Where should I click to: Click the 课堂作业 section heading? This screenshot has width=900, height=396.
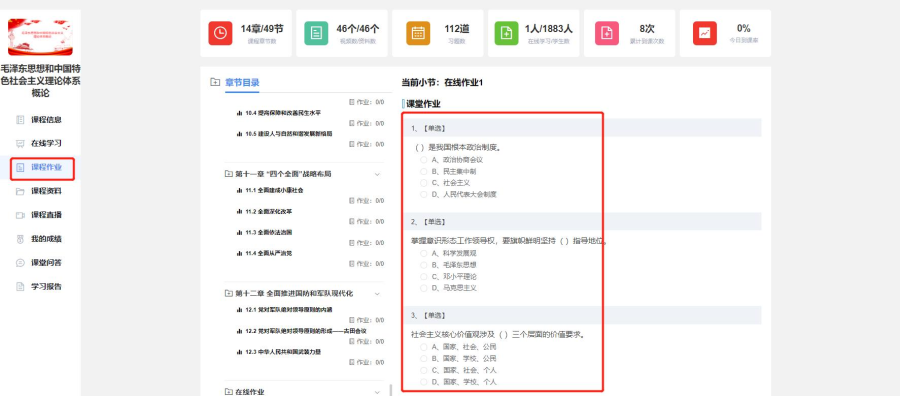pos(424,104)
